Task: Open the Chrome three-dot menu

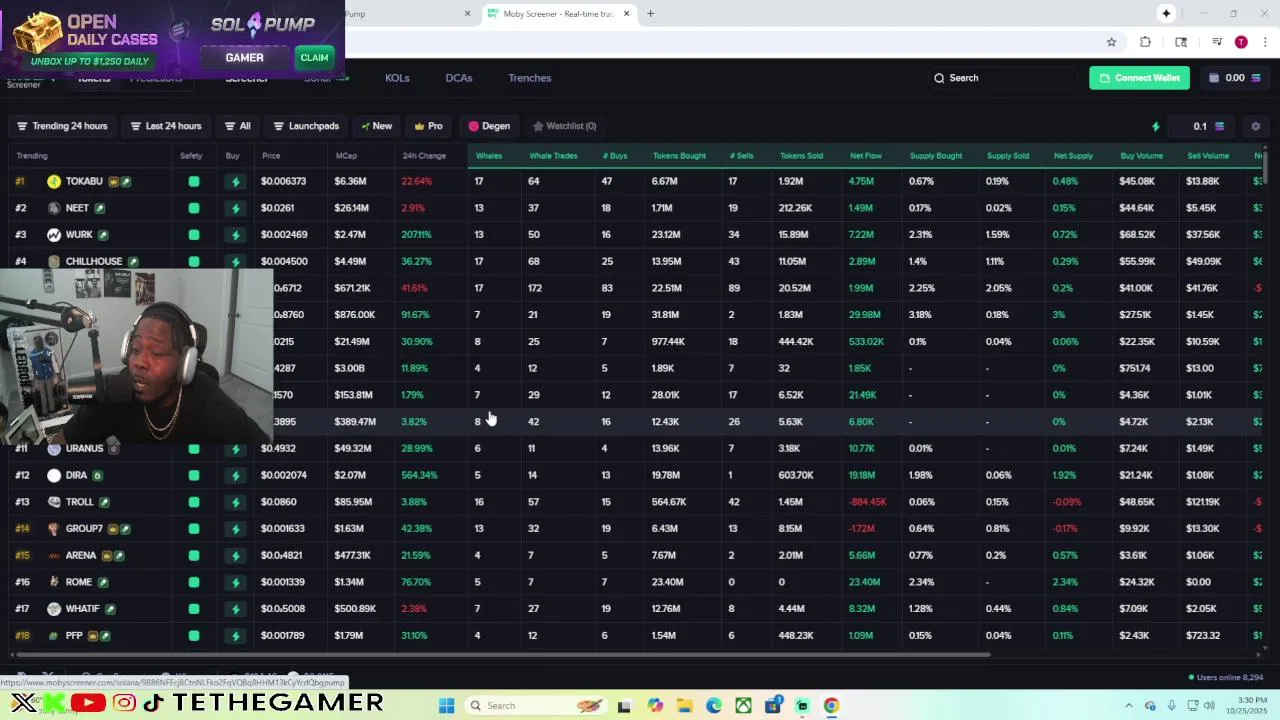Action: (1265, 42)
